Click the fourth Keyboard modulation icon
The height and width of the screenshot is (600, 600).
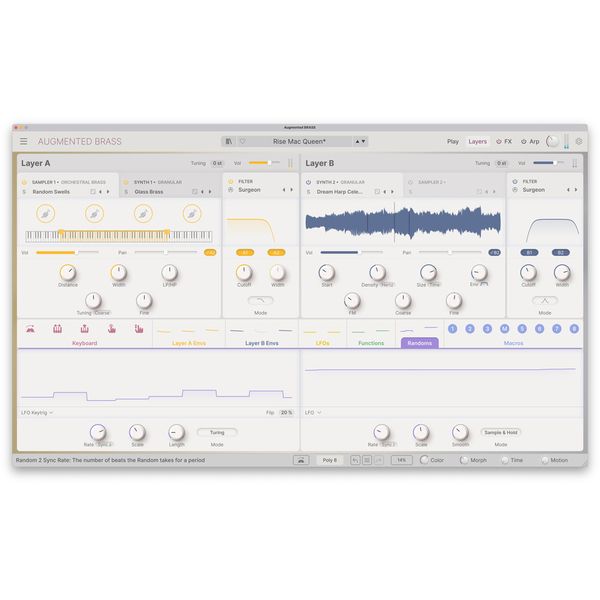tap(112, 329)
